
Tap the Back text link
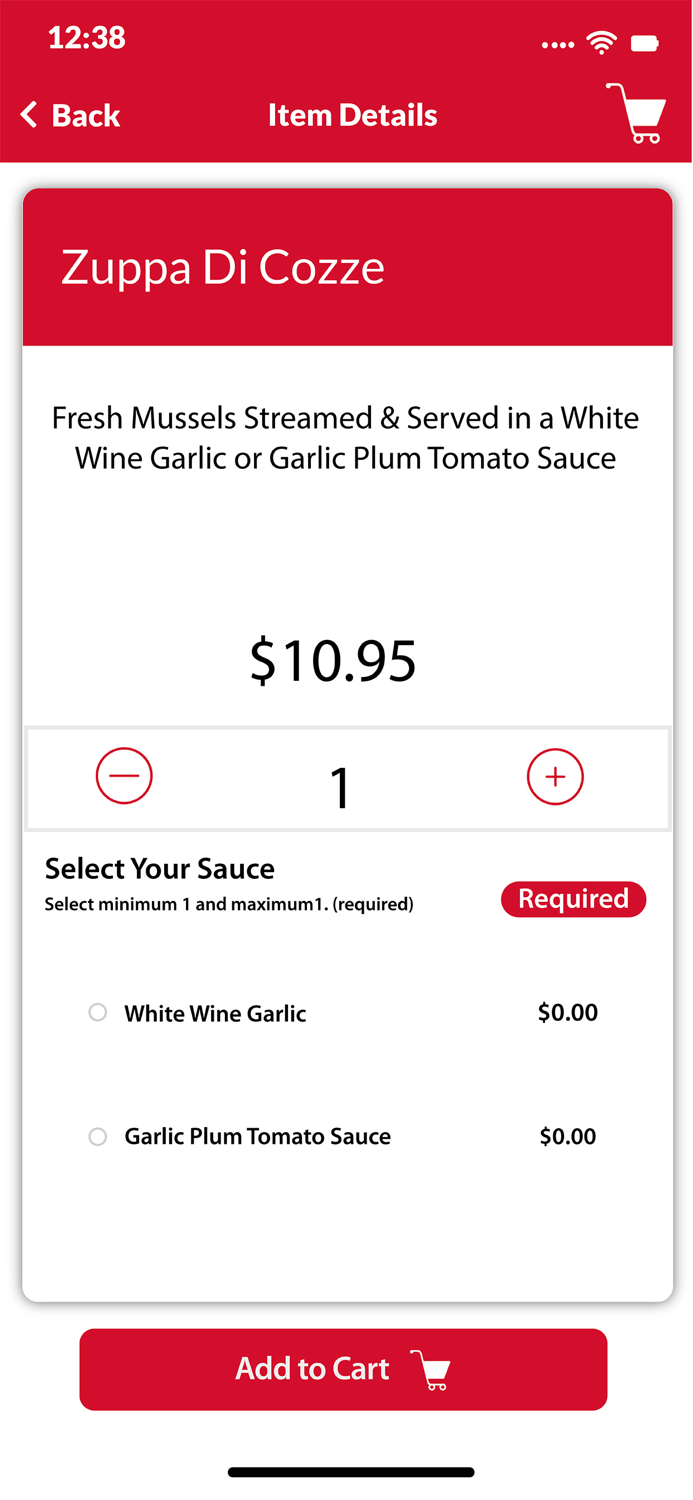(x=86, y=116)
